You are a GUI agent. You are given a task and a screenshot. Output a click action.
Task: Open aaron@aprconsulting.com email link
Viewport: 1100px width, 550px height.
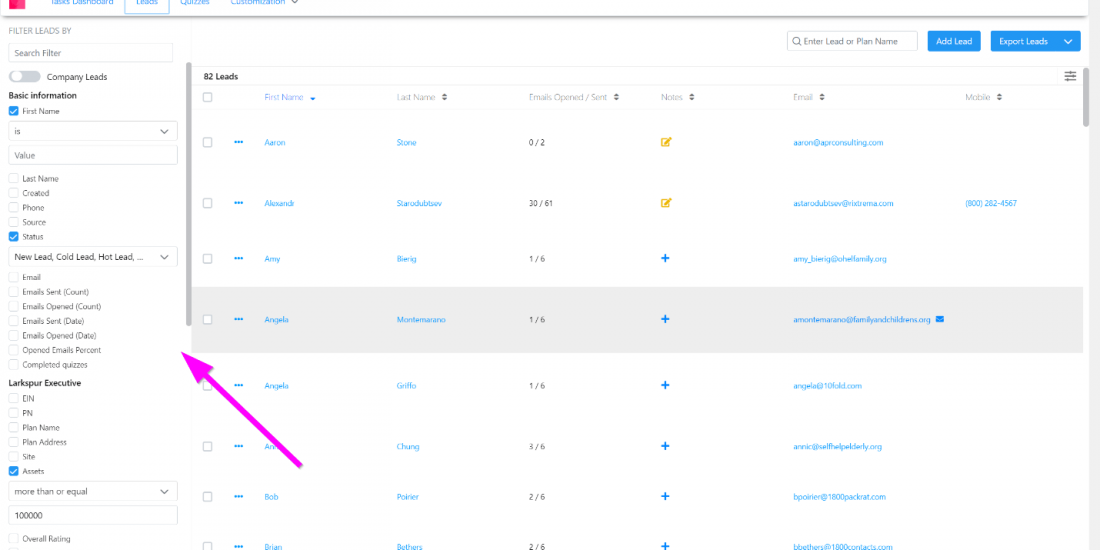point(838,143)
